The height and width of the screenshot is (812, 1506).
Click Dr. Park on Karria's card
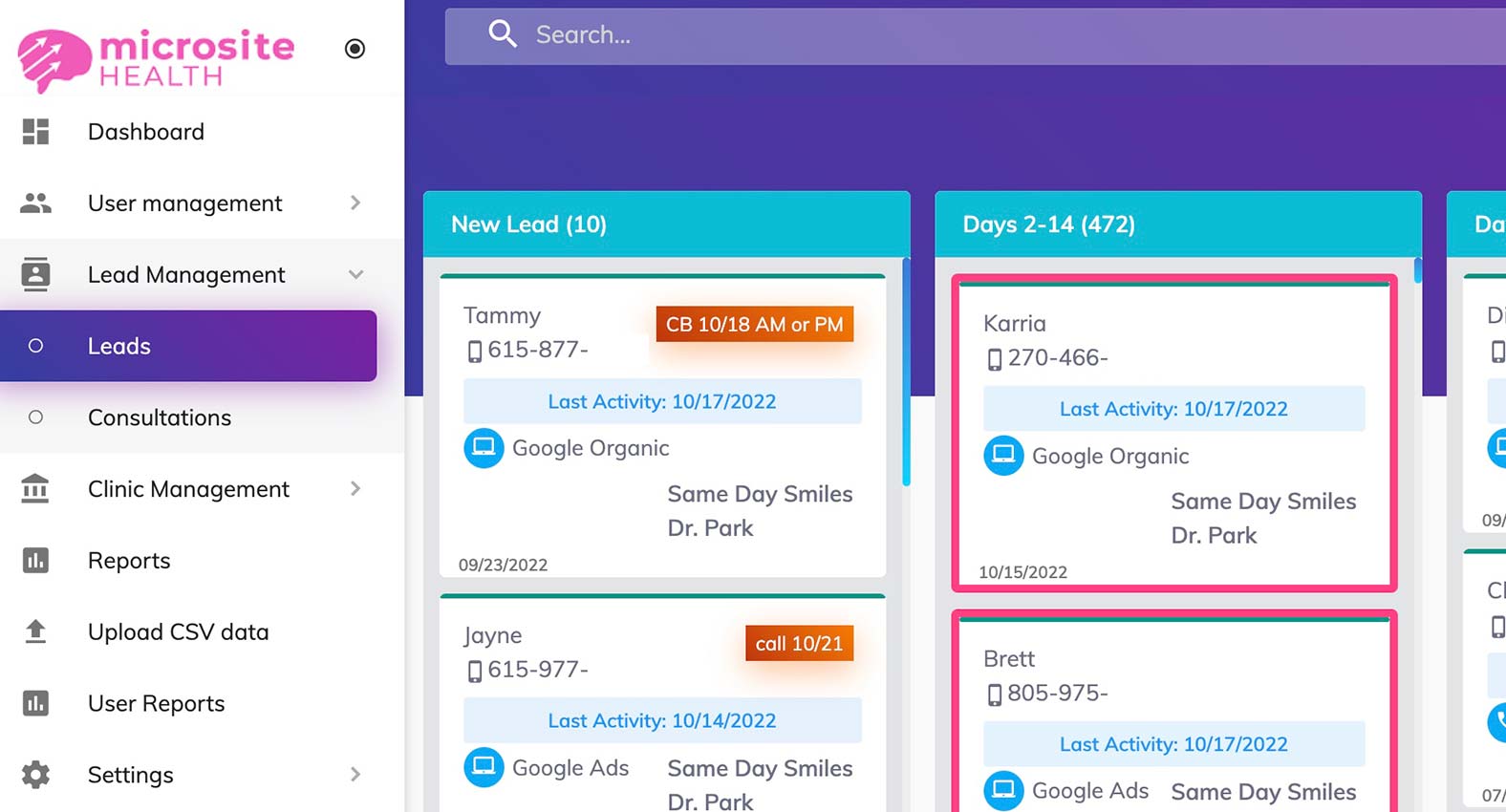1214,535
